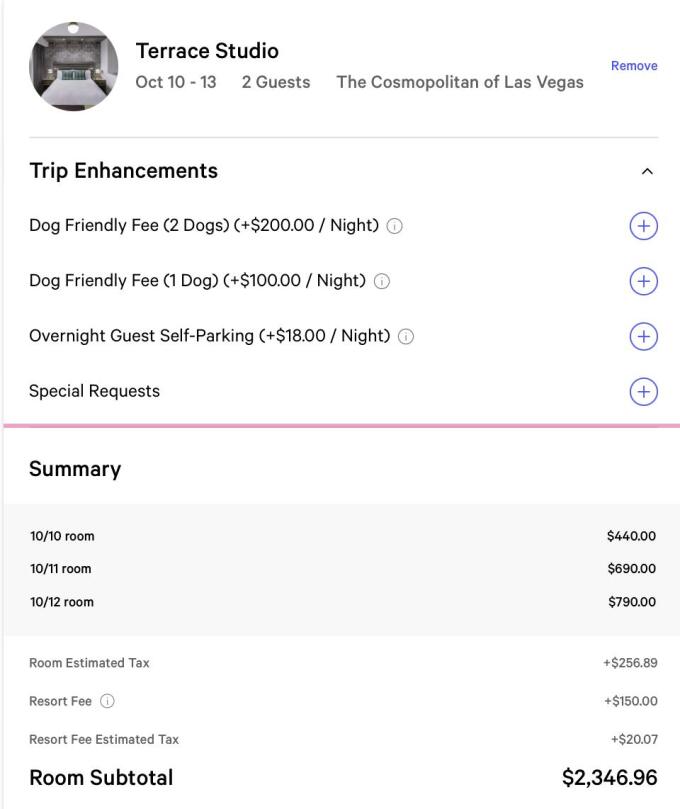The image size is (680, 809).
Task: Open the Terrace Studio room thumbnail
Action: pos(74,66)
